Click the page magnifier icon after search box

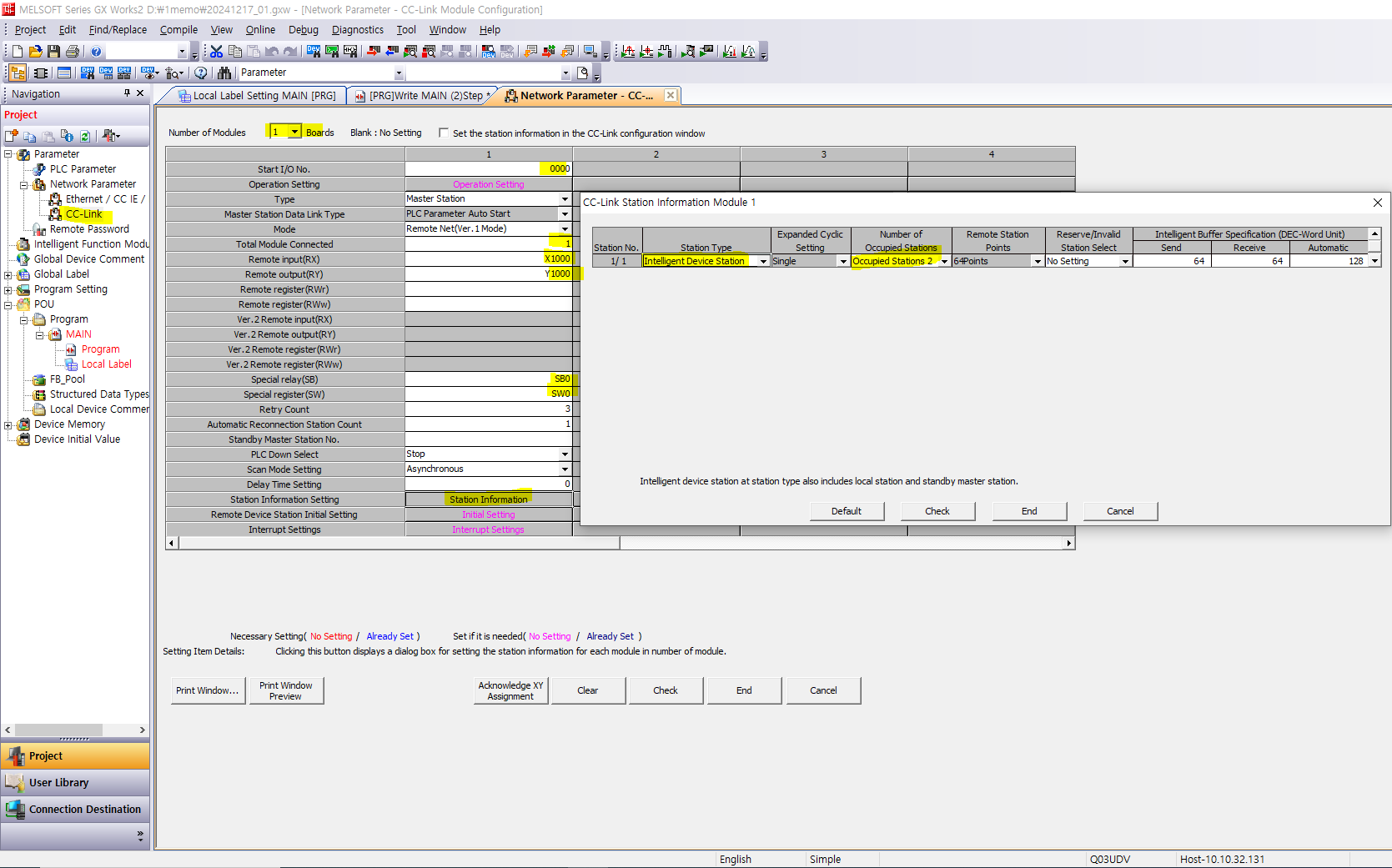(583, 73)
